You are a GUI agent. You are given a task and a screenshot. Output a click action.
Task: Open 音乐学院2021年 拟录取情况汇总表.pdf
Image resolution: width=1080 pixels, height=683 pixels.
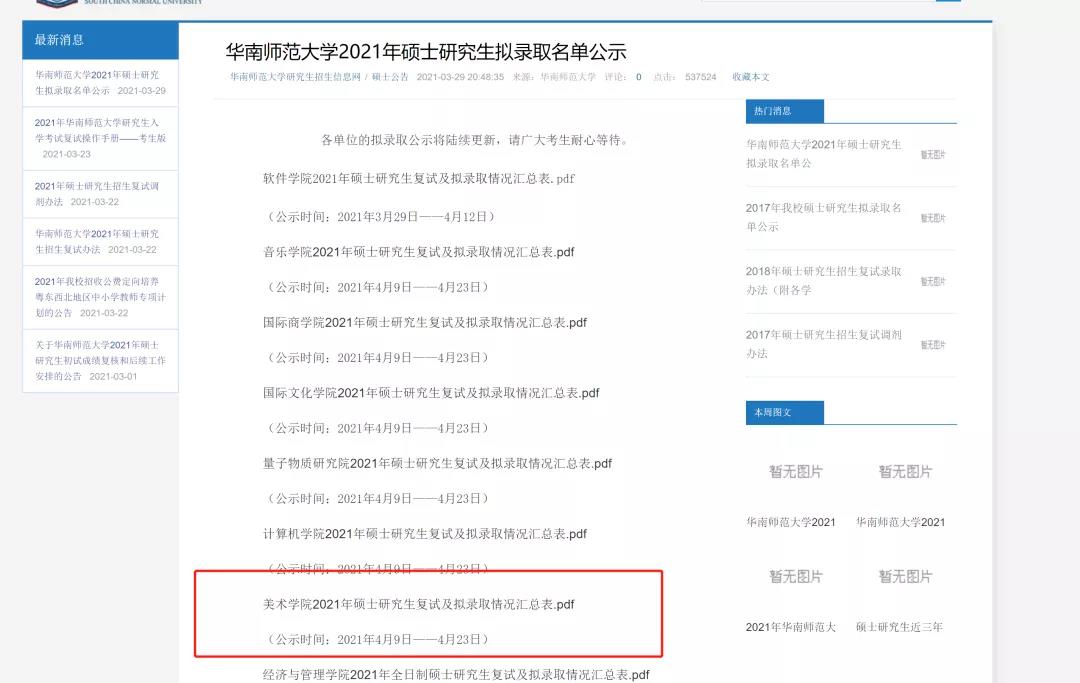point(418,252)
